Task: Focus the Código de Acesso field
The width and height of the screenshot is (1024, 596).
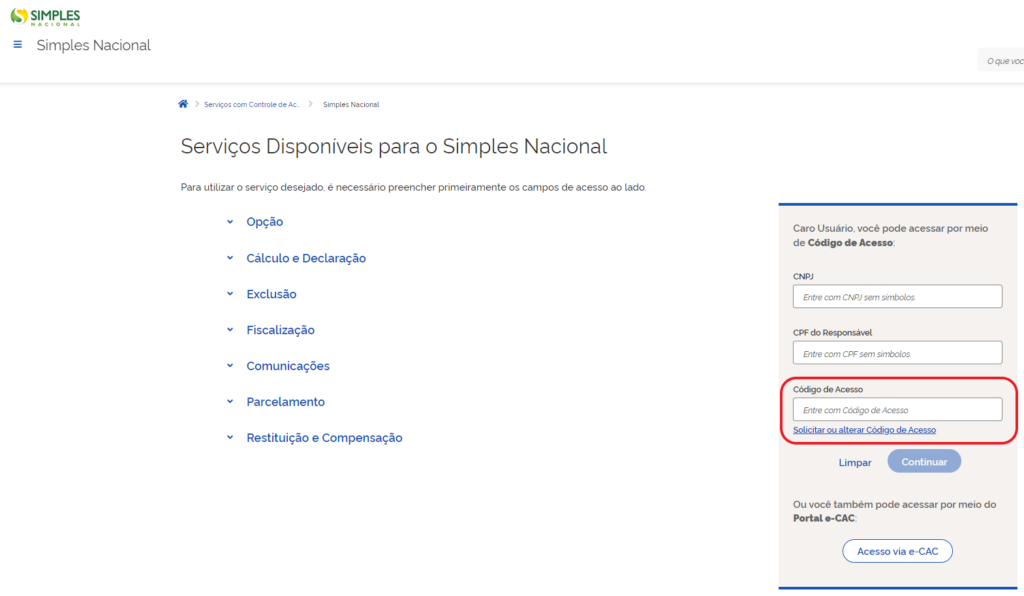Action: [897, 410]
